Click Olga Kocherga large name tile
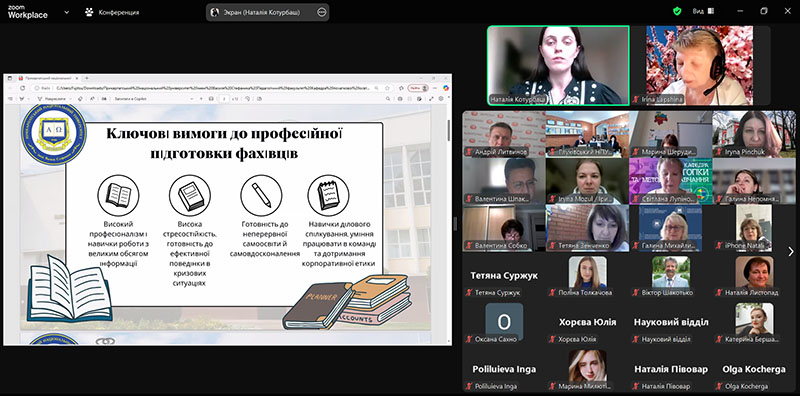This screenshot has width=800, height=396. tap(754, 369)
